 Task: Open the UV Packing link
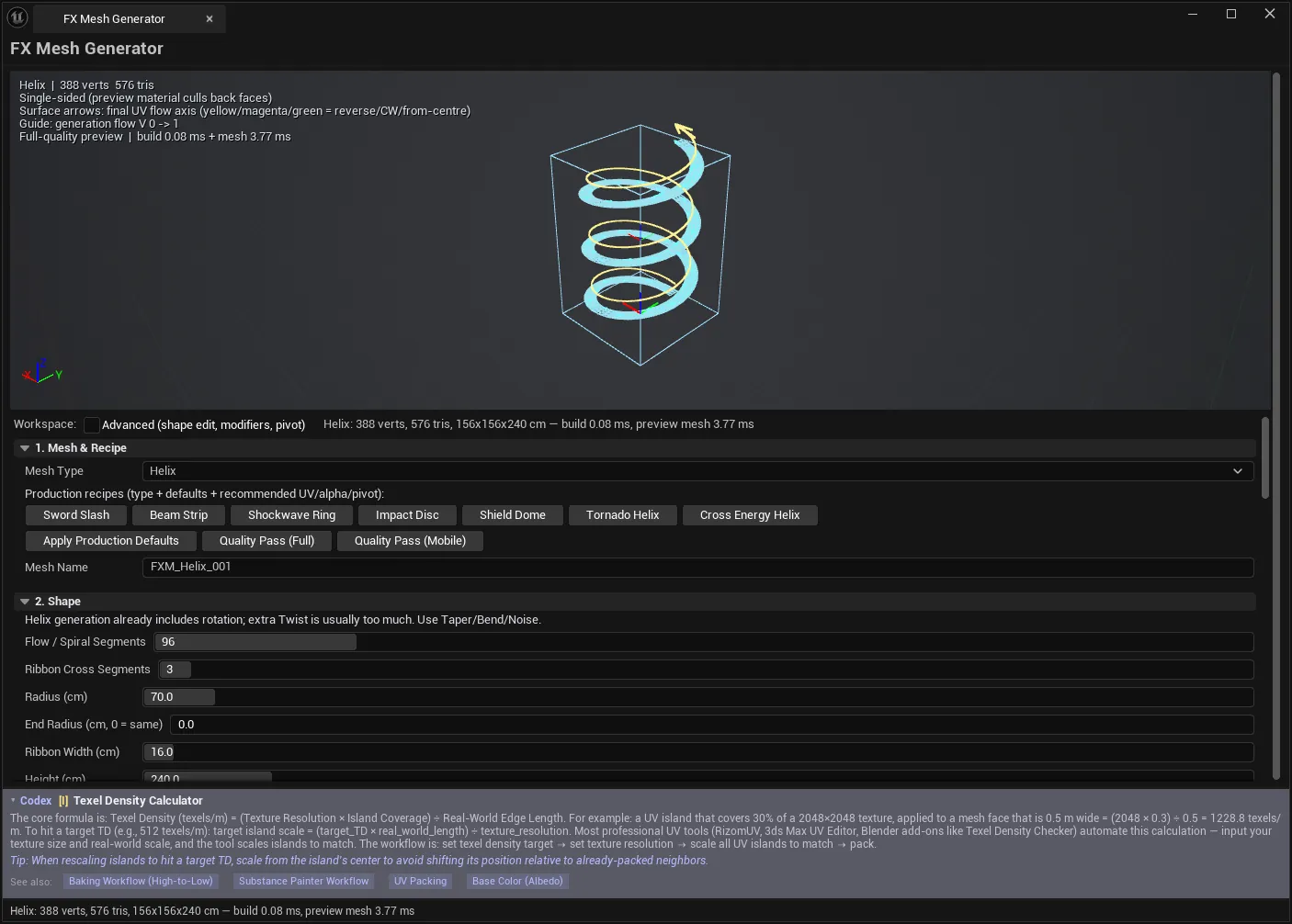click(x=420, y=881)
